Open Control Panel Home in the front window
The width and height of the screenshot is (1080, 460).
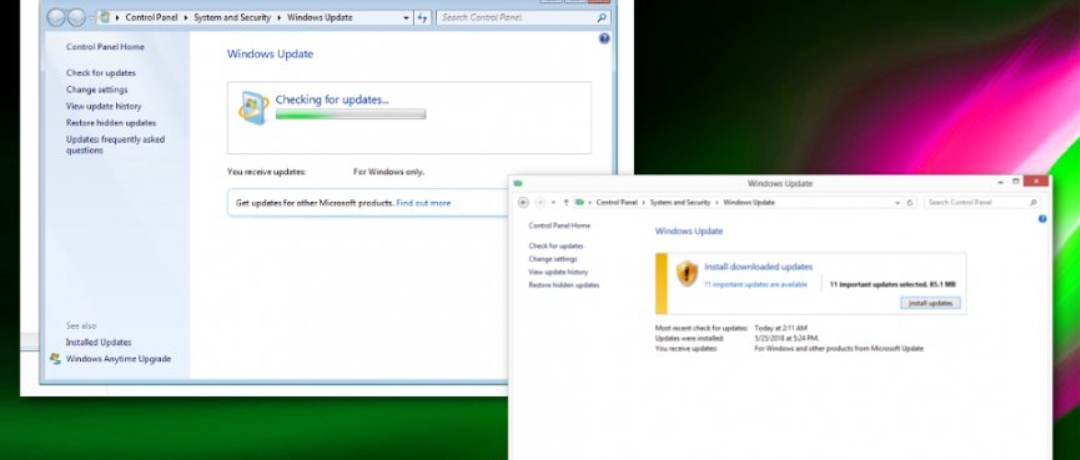559,226
